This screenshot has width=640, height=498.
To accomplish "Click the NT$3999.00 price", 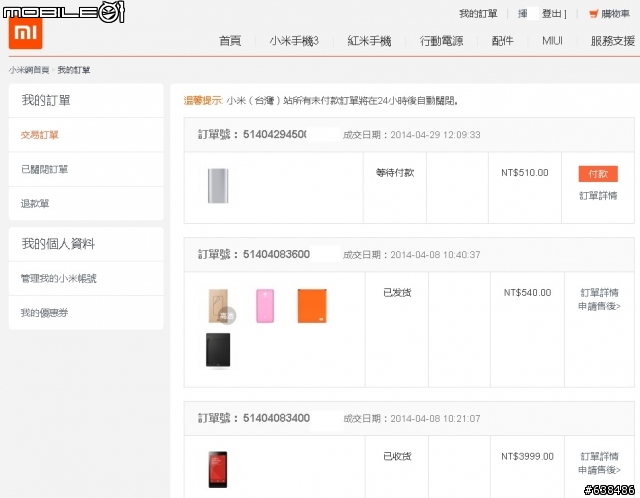I will pos(527,456).
